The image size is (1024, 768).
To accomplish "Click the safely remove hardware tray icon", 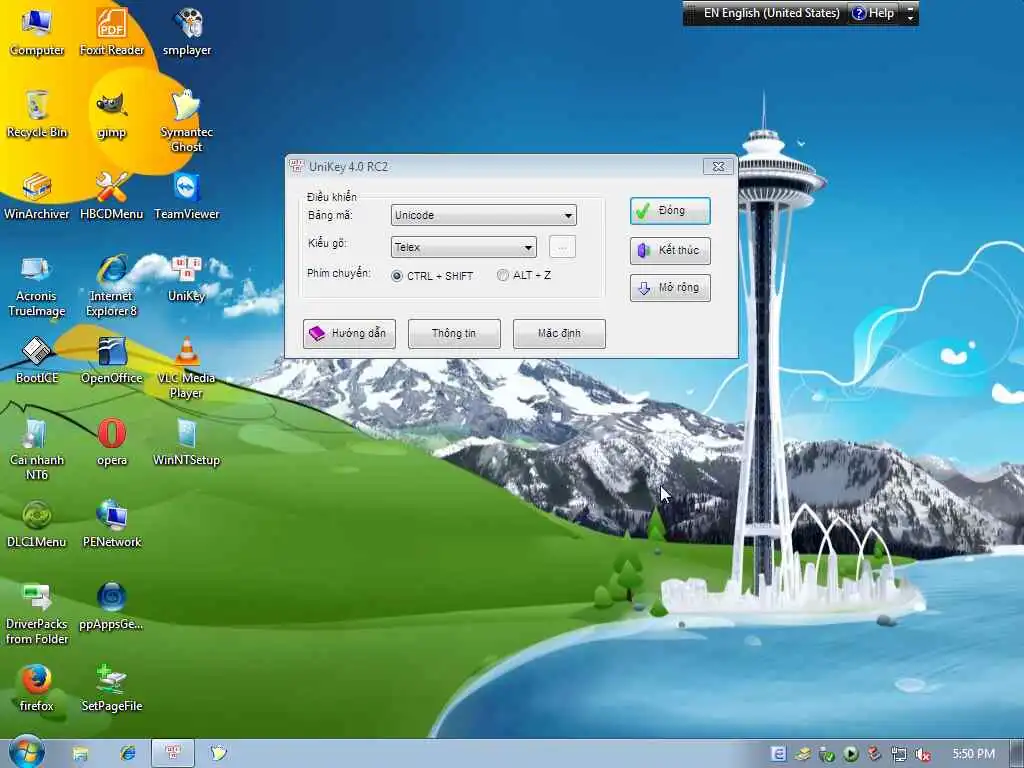I will pyautogui.click(x=826, y=754).
